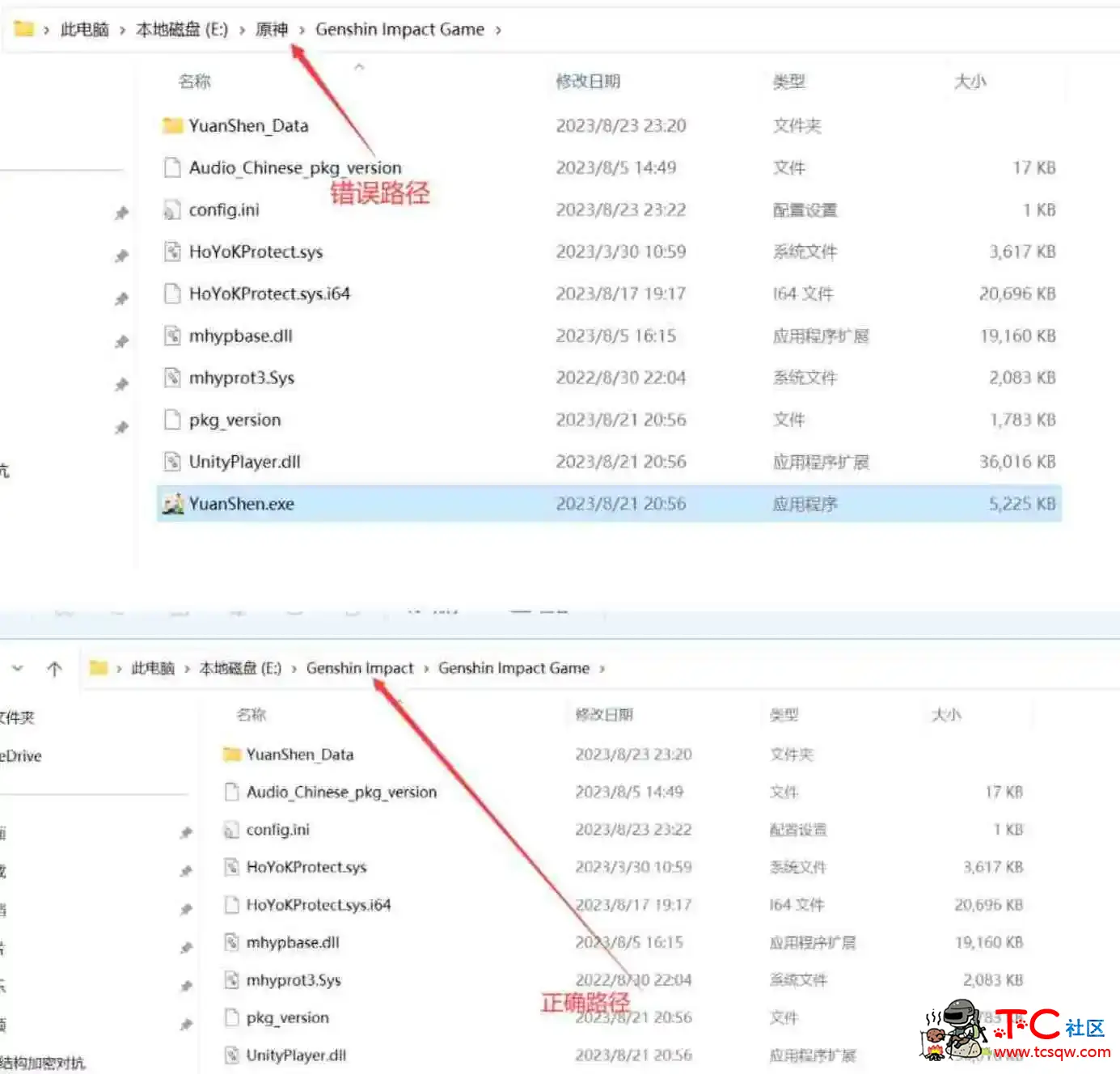1120x1074 pixels.
Task: Select mhypbase.dll name in E:\Genshin Impact window
Action: coord(293,942)
